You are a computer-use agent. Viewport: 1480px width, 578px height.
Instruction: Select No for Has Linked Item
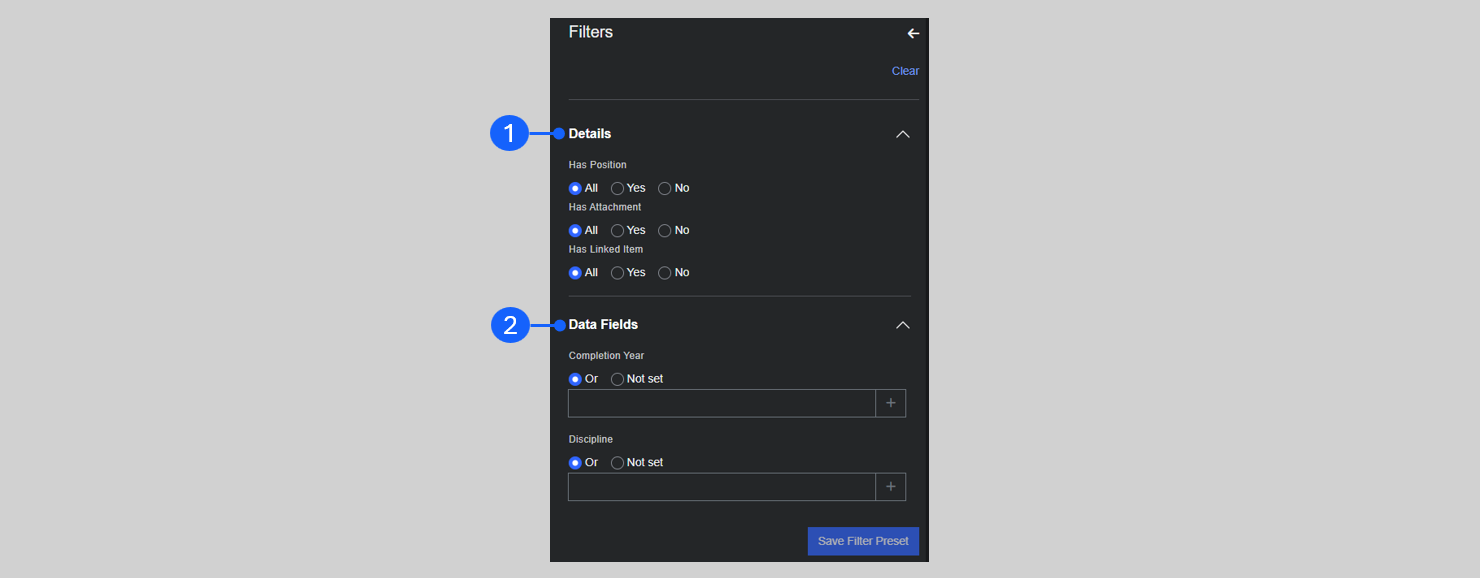click(x=665, y=272)
